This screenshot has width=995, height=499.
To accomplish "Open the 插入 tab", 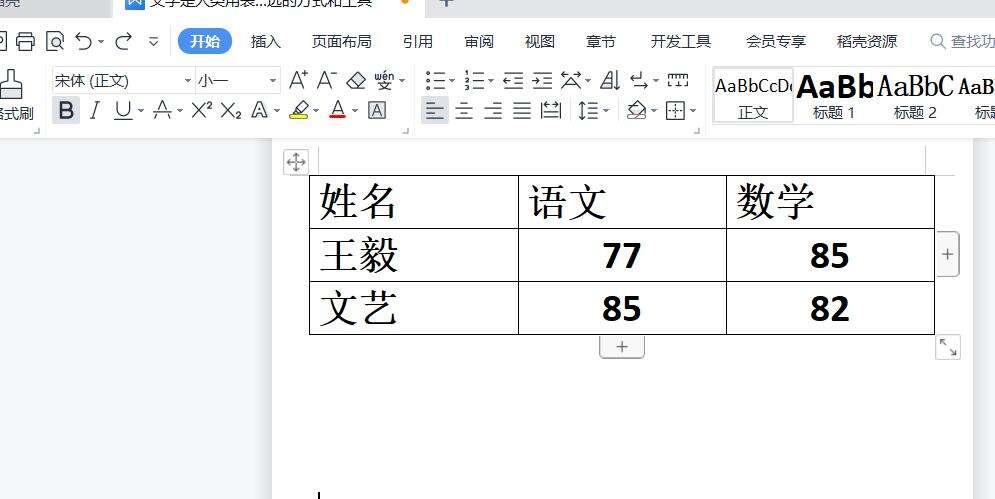I will point(266,41).
